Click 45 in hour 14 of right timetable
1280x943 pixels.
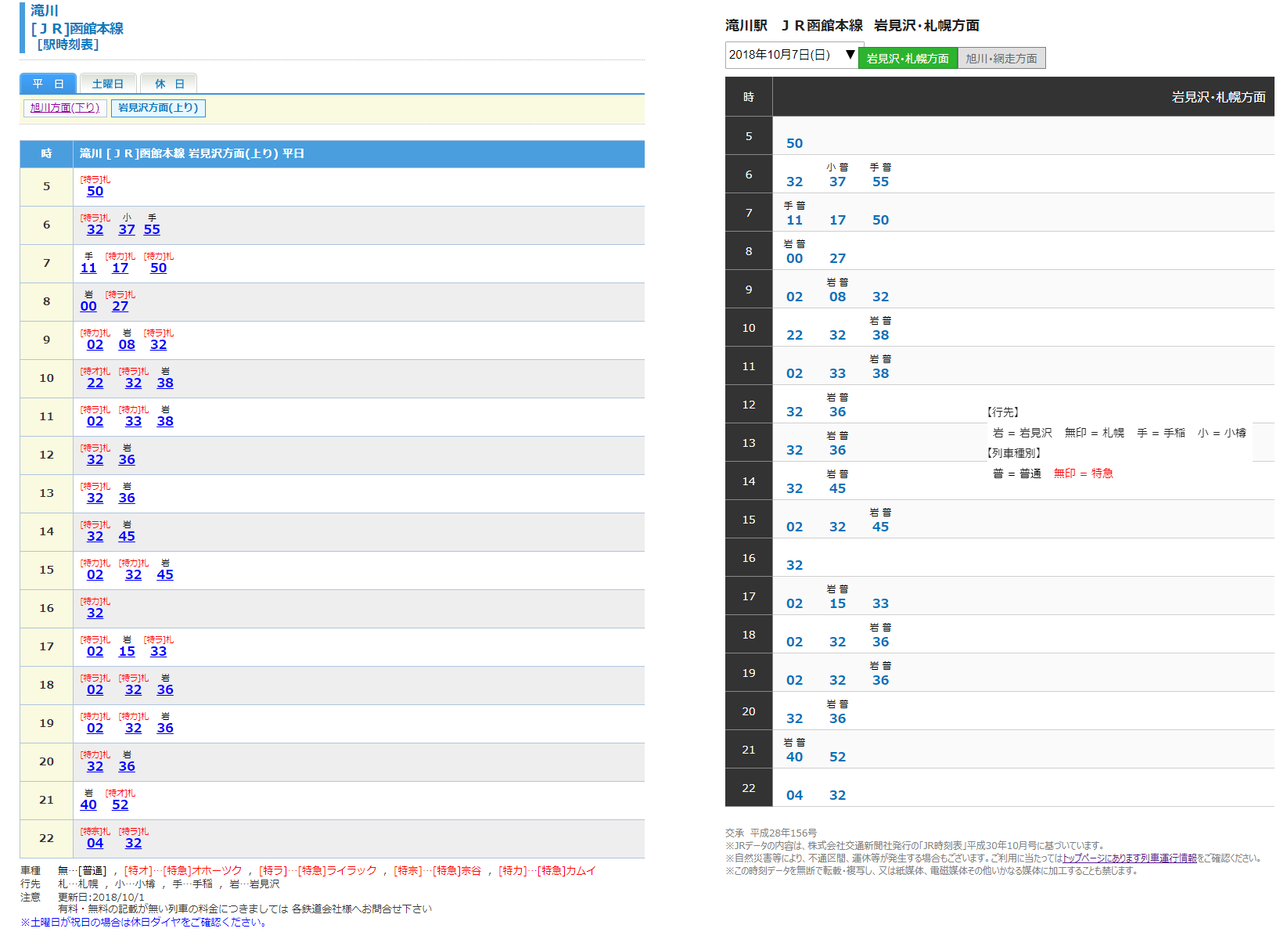click(x=838, y=489)
